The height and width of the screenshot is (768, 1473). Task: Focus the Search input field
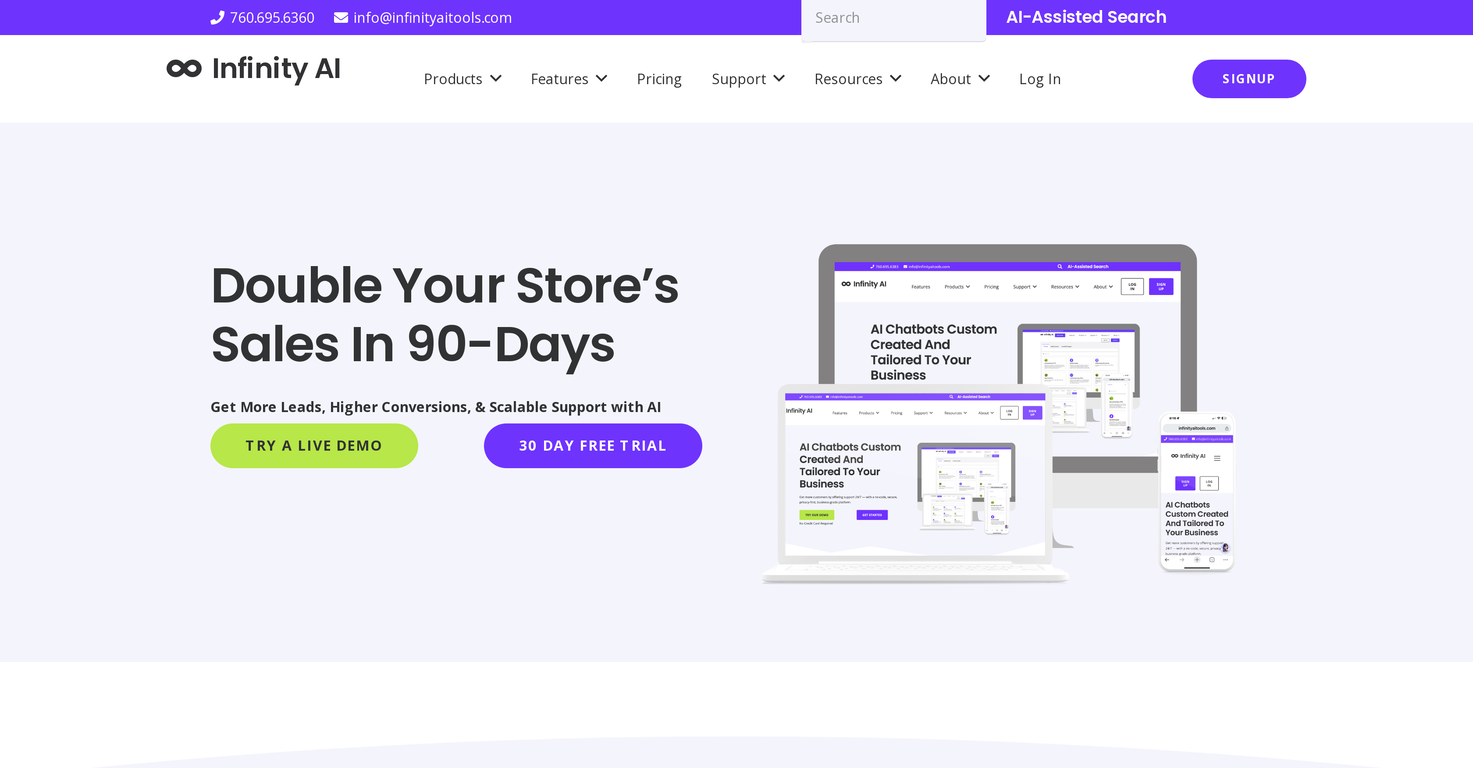click(x=893, y=18)
